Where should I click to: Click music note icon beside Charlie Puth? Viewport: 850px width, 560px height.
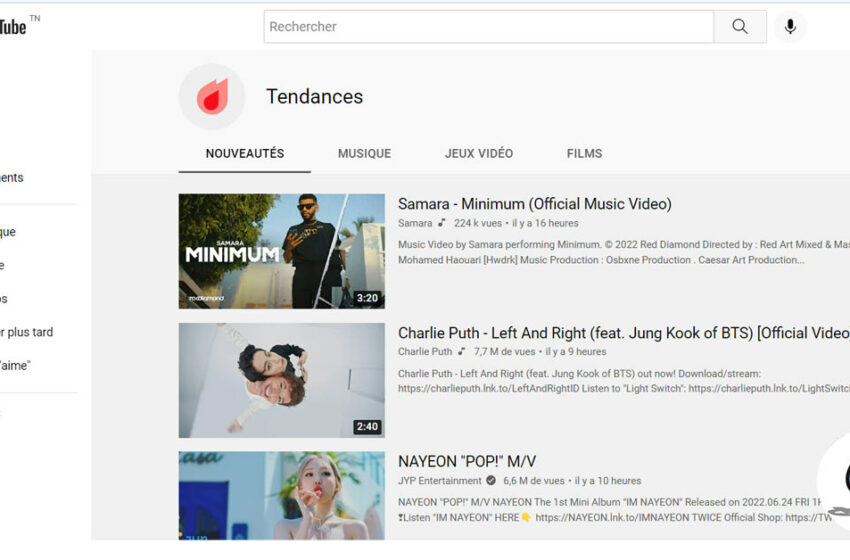pos(462,352)
